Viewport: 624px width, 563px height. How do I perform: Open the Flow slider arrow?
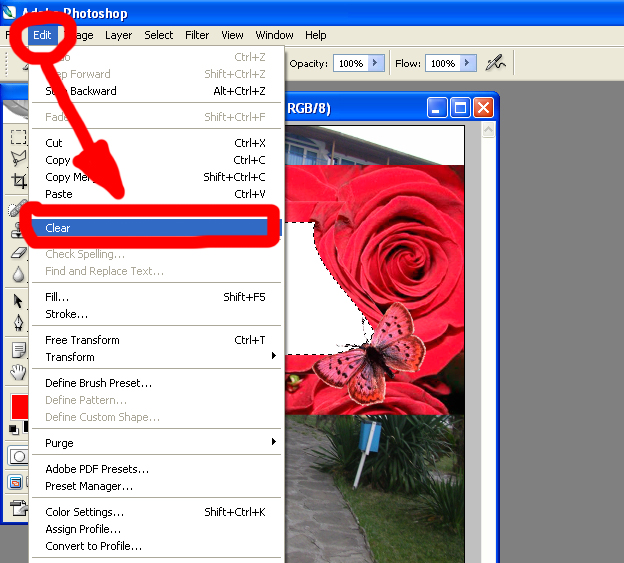point(468,63)
